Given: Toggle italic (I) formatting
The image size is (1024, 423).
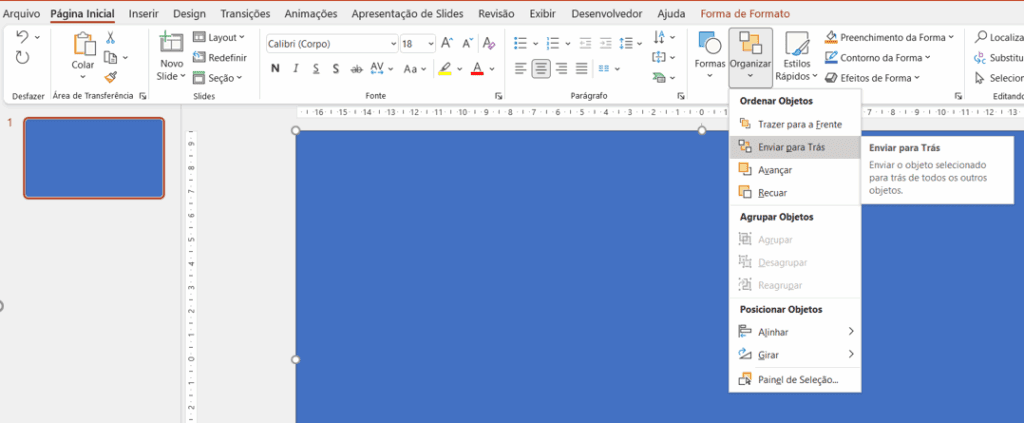Looking at the screenshot, I should (295, 69).
